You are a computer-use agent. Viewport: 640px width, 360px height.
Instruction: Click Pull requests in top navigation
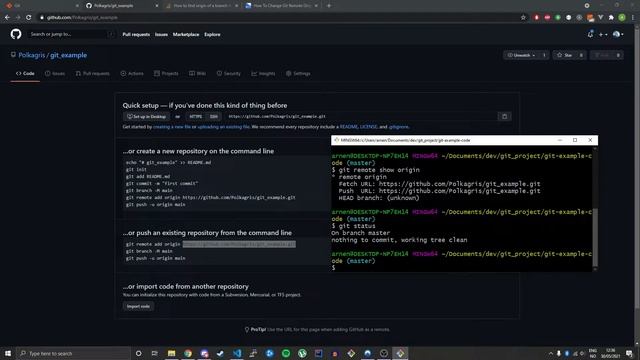click(x=136, y=35)
